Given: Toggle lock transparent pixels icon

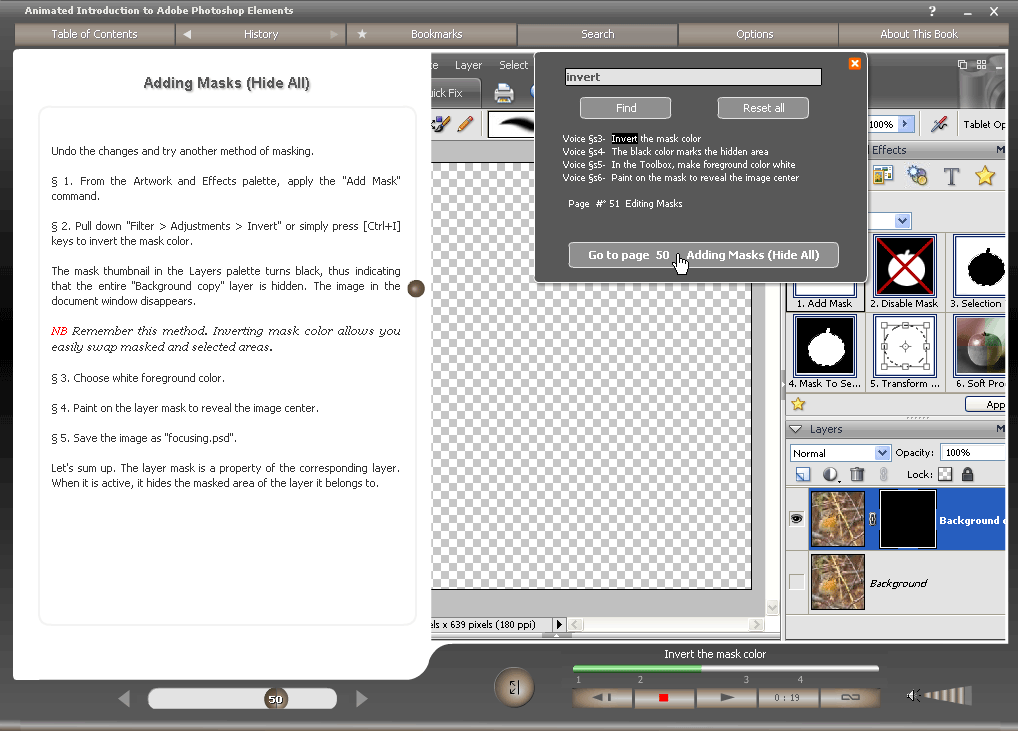Looking at the screenshot, I should pyautogui.click(x=945, y=475).
